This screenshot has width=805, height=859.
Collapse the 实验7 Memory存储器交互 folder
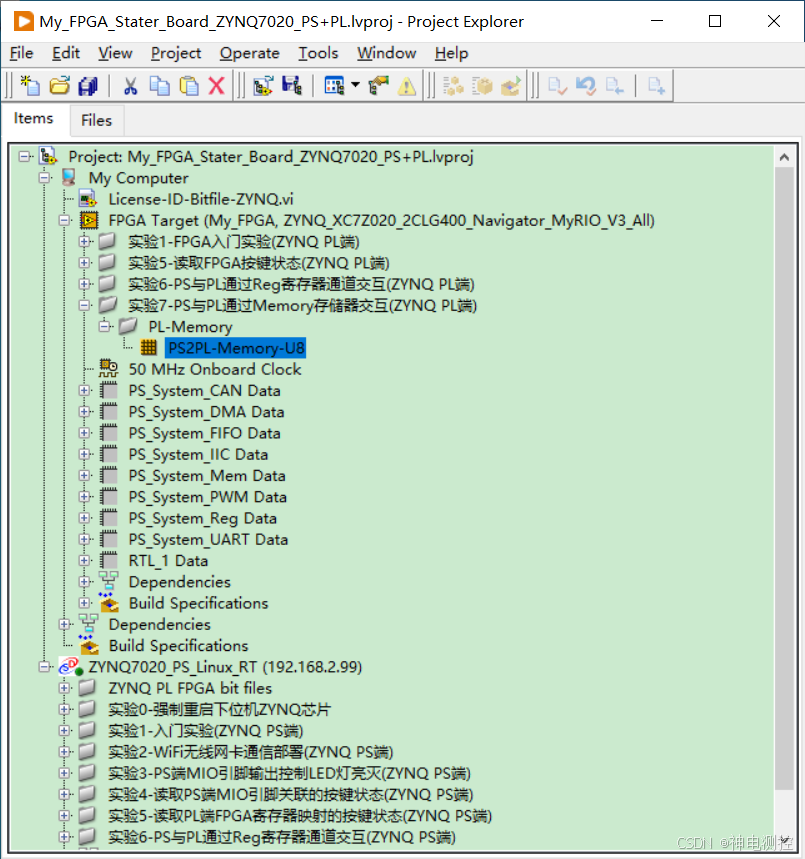[84, 305]
